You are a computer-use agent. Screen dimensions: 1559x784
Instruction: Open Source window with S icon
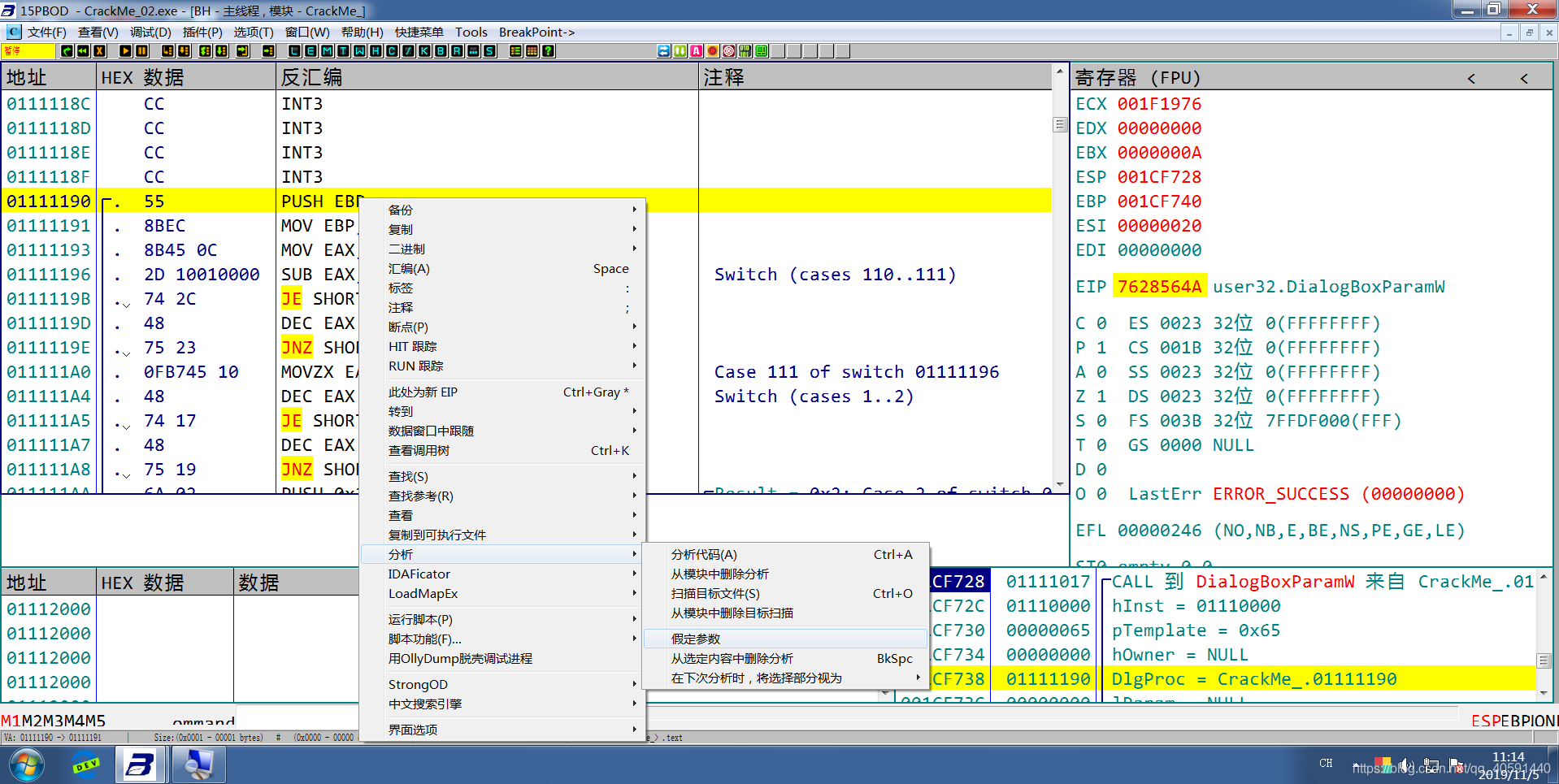click(489, 50)
